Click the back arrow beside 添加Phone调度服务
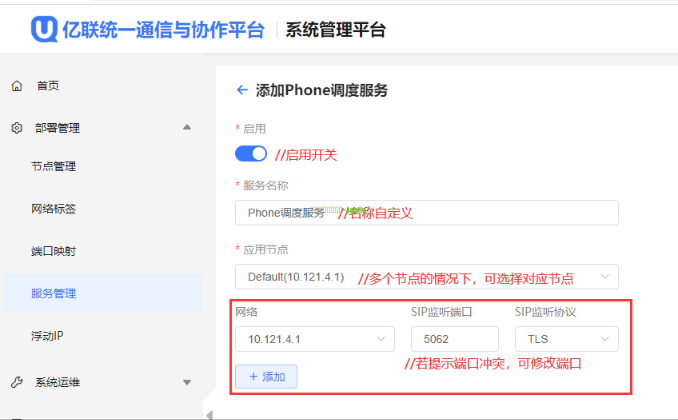 click(241, 90)
